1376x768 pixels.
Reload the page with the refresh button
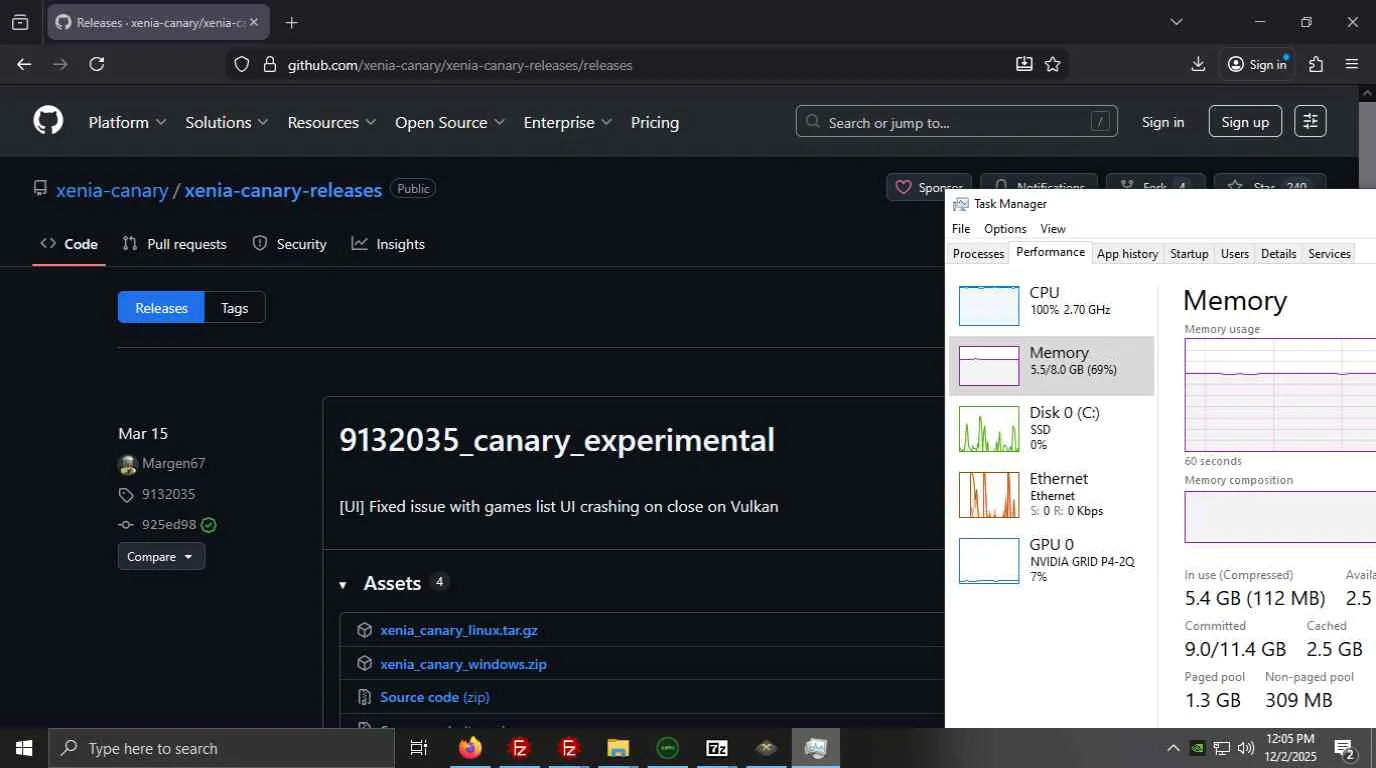(x=97, y=64)
